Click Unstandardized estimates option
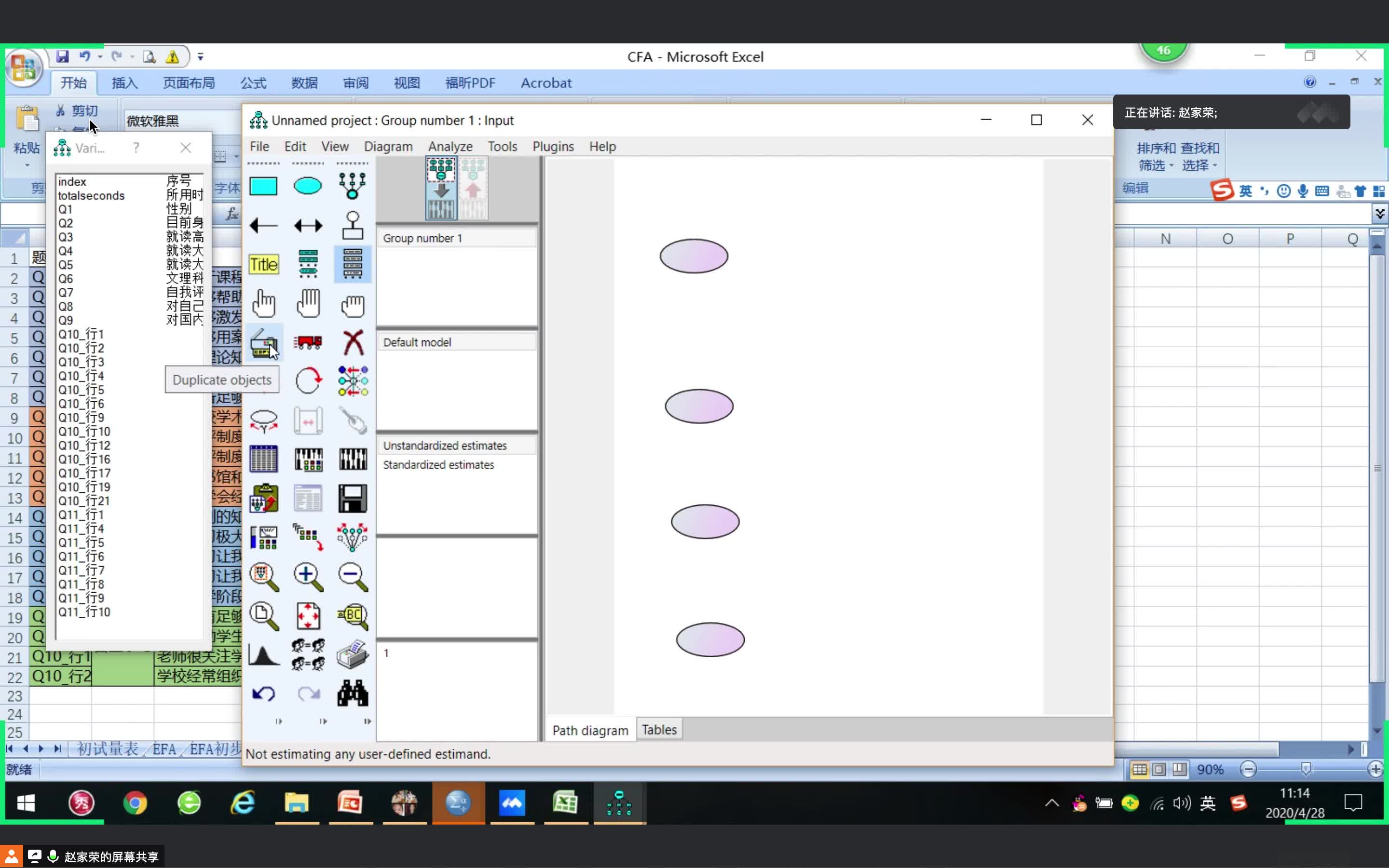 pyautogui.click(x=445, y=445)
